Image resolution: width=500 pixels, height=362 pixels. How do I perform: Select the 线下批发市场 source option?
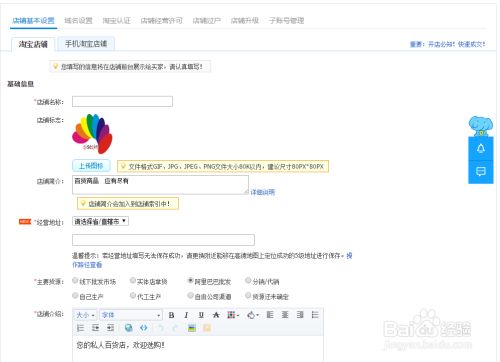click(75, 281)
